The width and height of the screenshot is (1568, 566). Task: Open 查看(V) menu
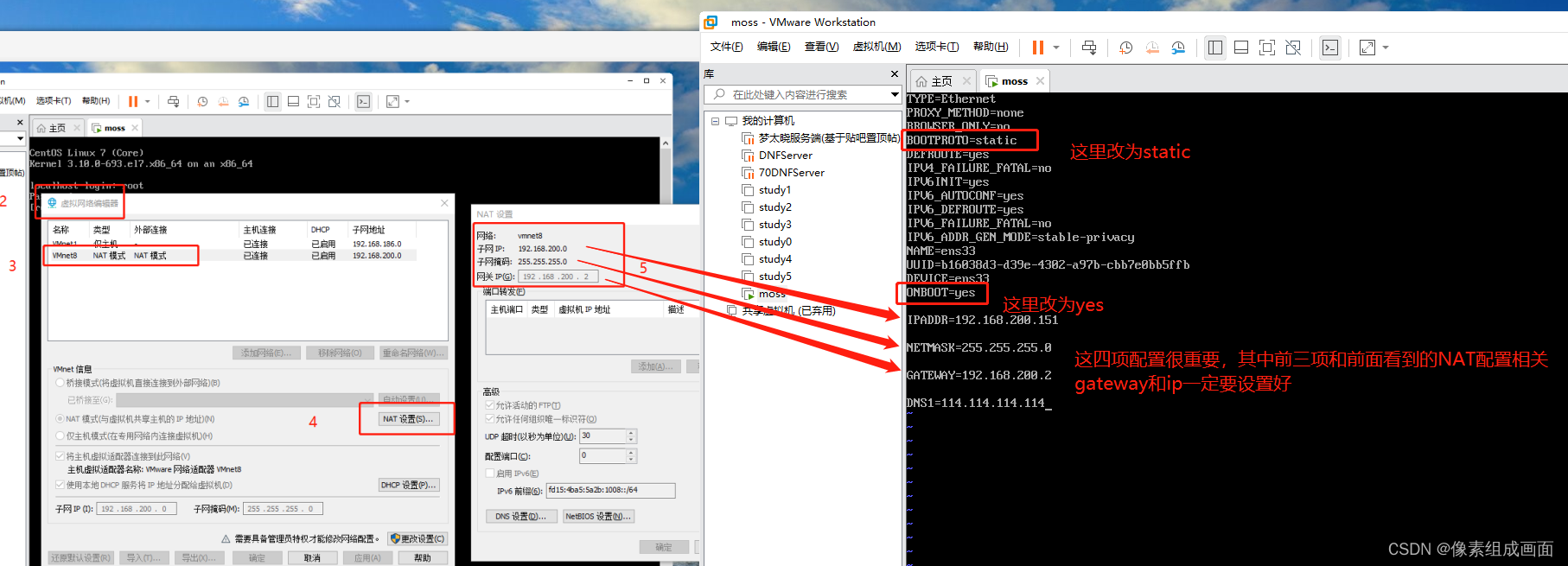tap(821, 47)
